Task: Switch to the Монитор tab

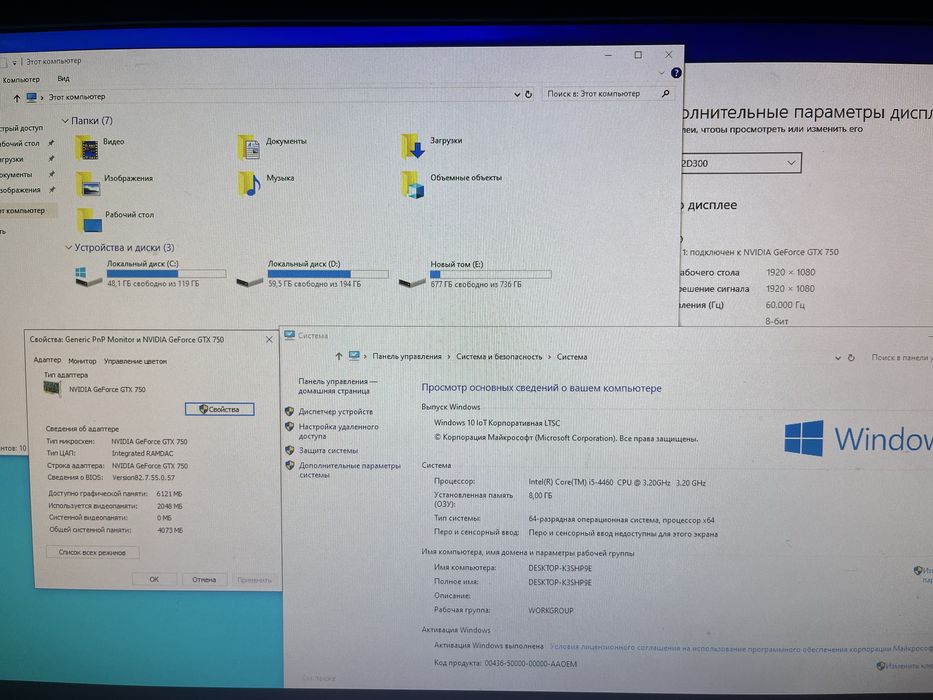Action: pos(82,361)
